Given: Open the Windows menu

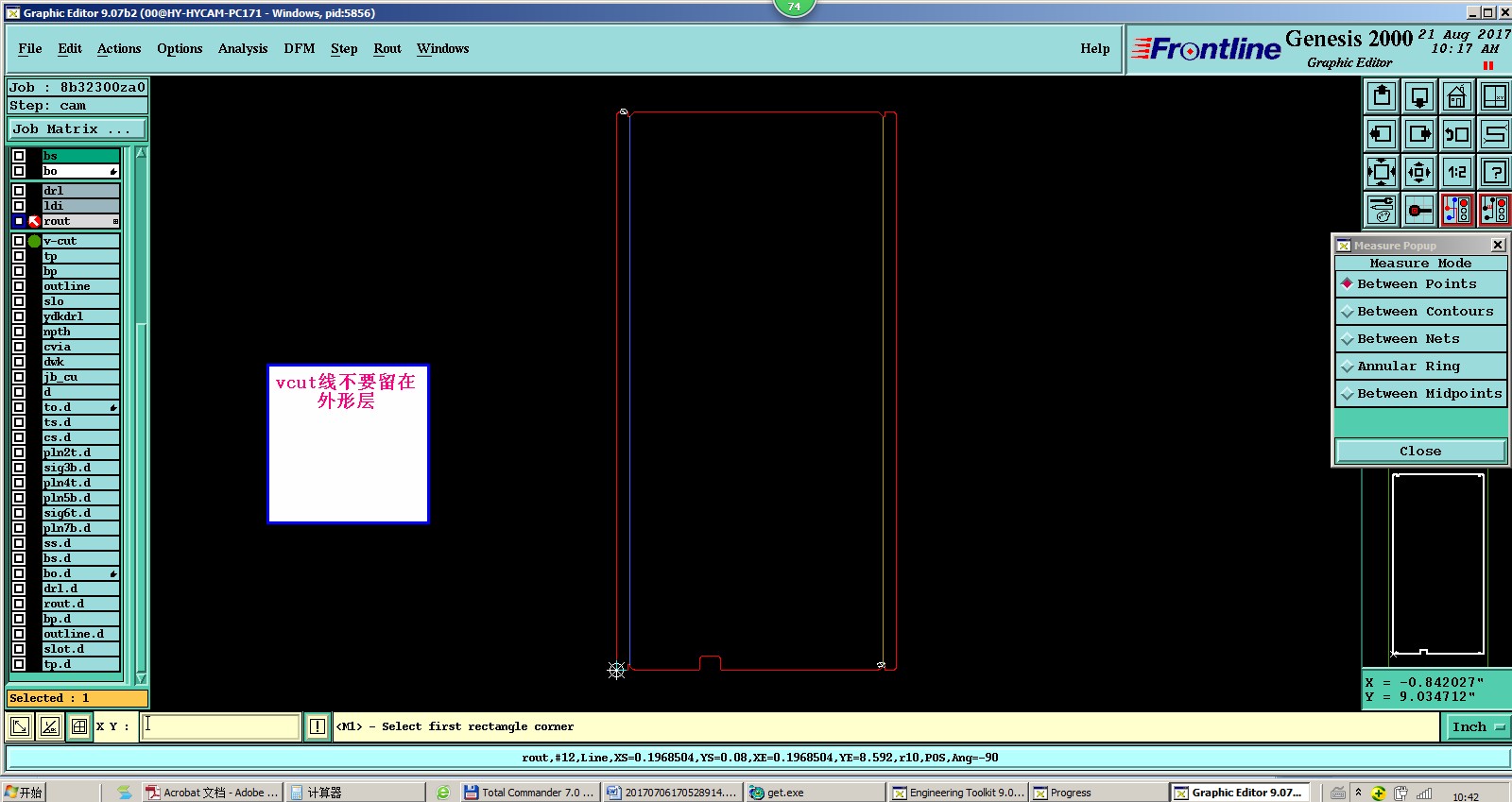Looking at the screenshot, I should [x=443, y=49].
